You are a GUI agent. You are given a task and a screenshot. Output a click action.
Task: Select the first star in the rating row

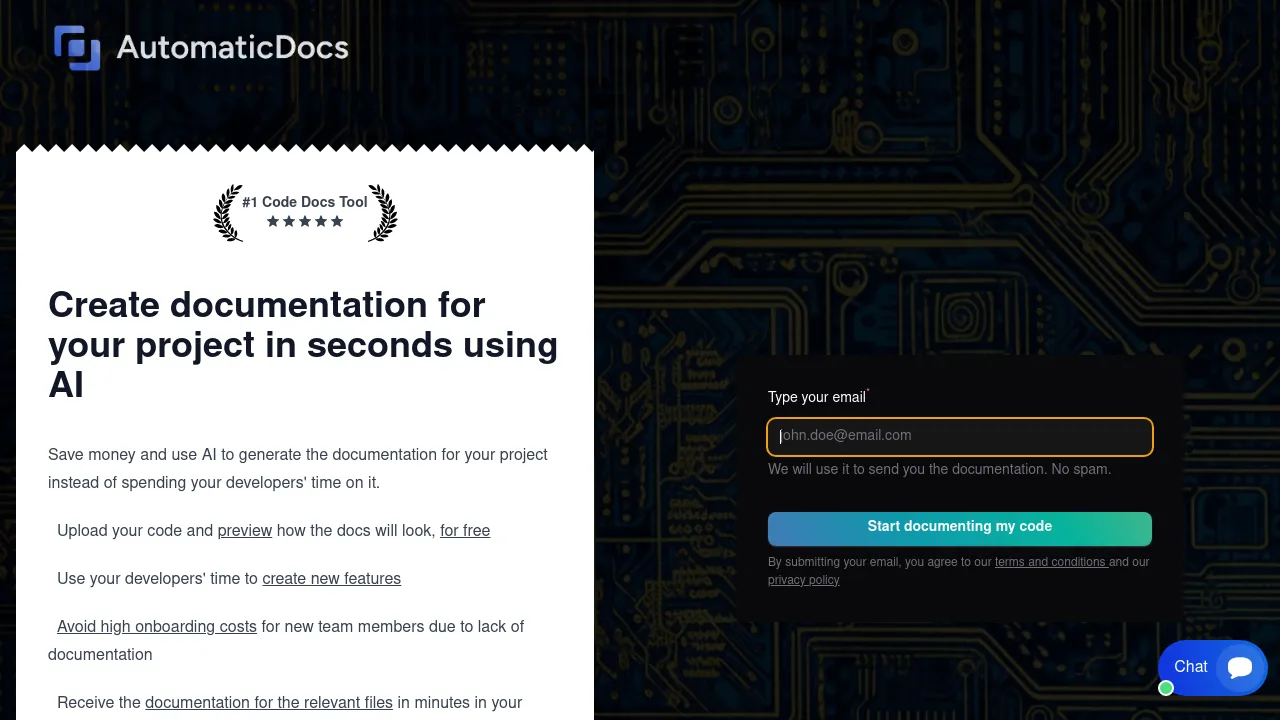point(272,221)
